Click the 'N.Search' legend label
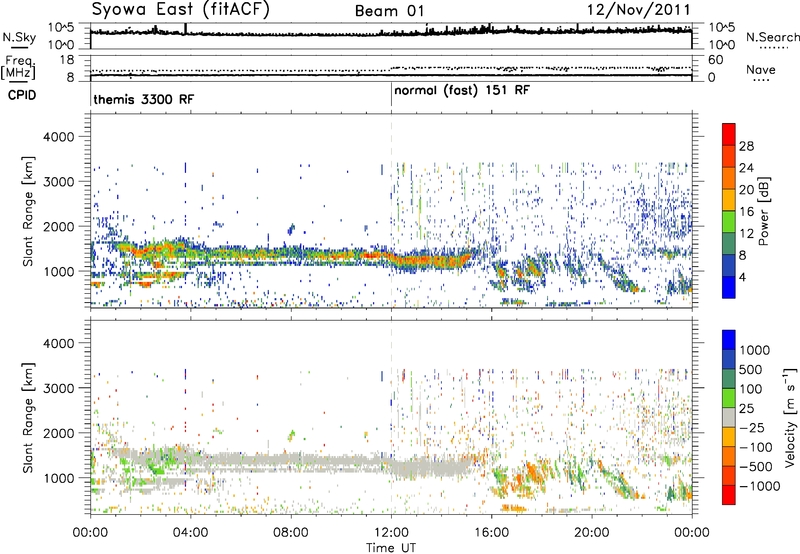This screenshot has height=554, width=800. 772,37
